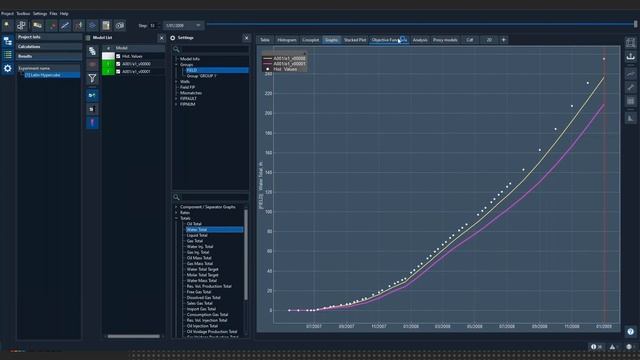Open the Calculations section
This screenshot has width=640, height=360.
49,47
